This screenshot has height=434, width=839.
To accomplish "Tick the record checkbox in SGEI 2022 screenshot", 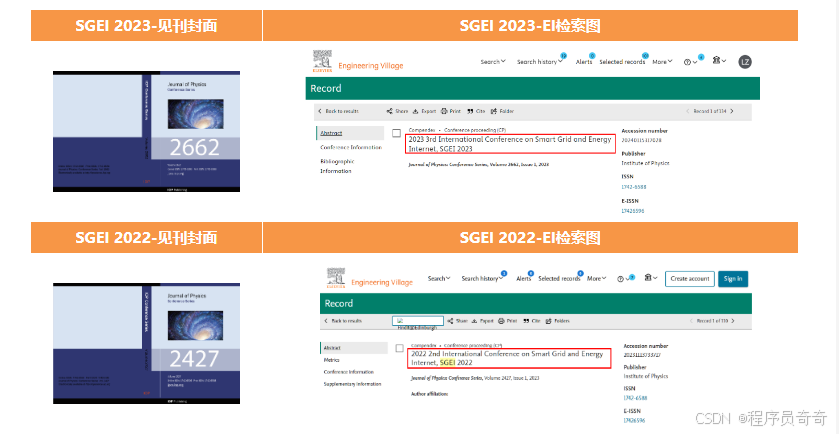I will pos(399,348).
